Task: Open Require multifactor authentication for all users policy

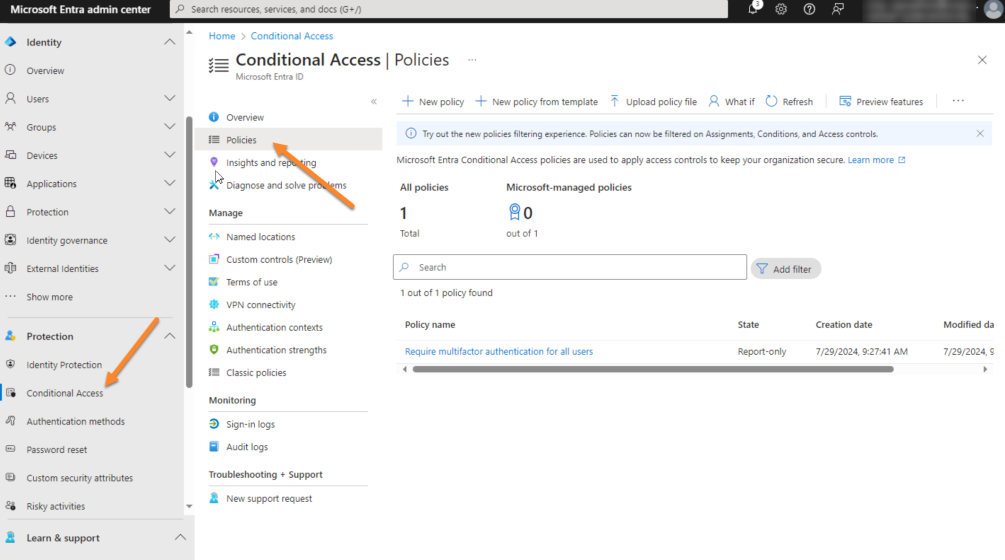Action: [x=499, y=351]
